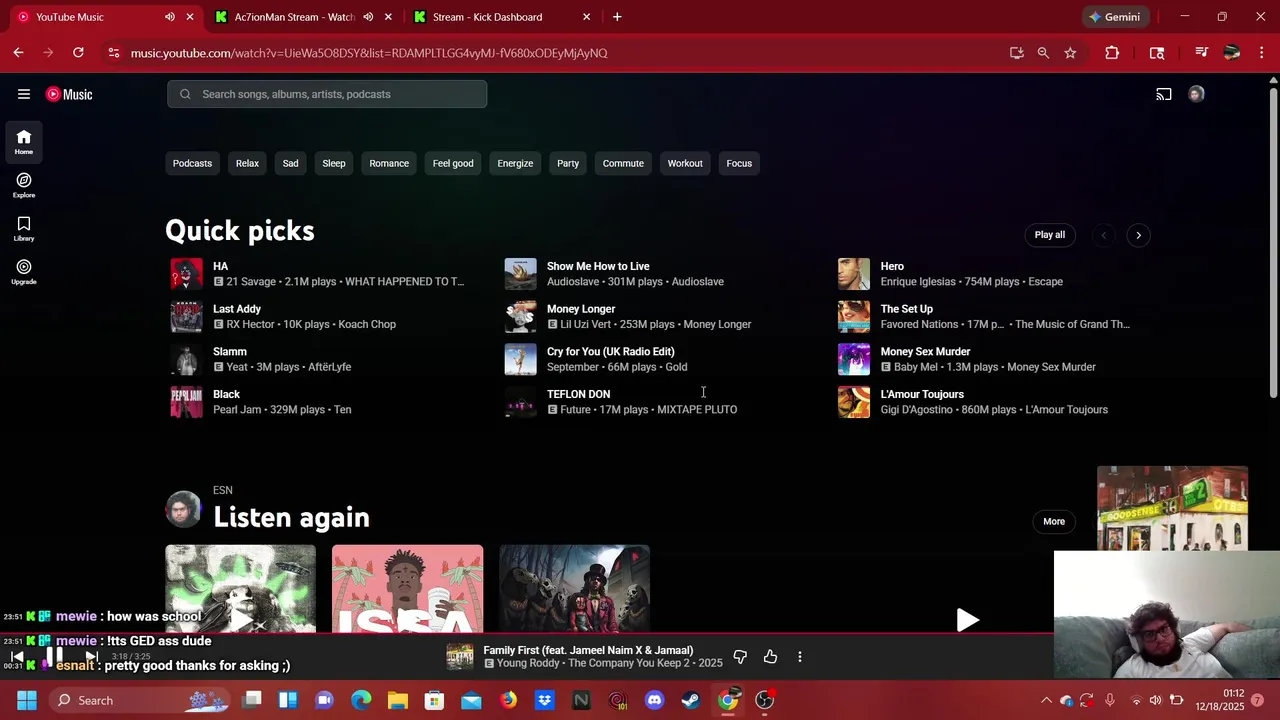This screenshot has height=720, width=1280.
Task: Select the Romance mood chip
Action: pyautogui.click(x=389, y=163)
